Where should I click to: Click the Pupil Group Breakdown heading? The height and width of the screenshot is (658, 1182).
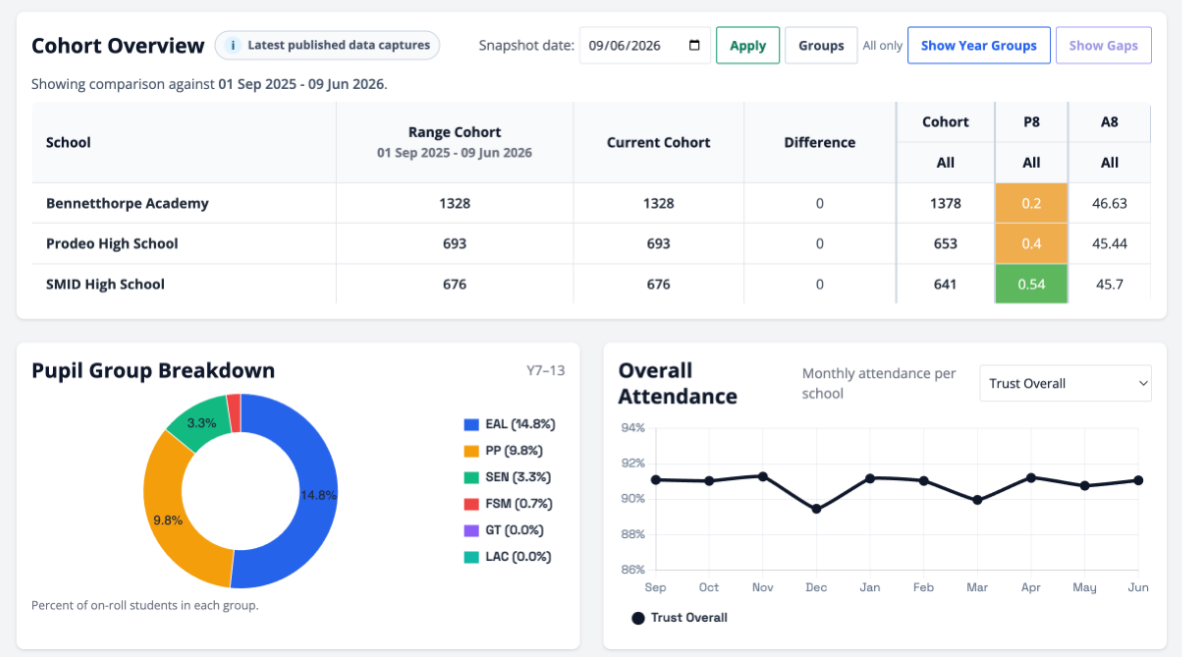pos(153,370)
